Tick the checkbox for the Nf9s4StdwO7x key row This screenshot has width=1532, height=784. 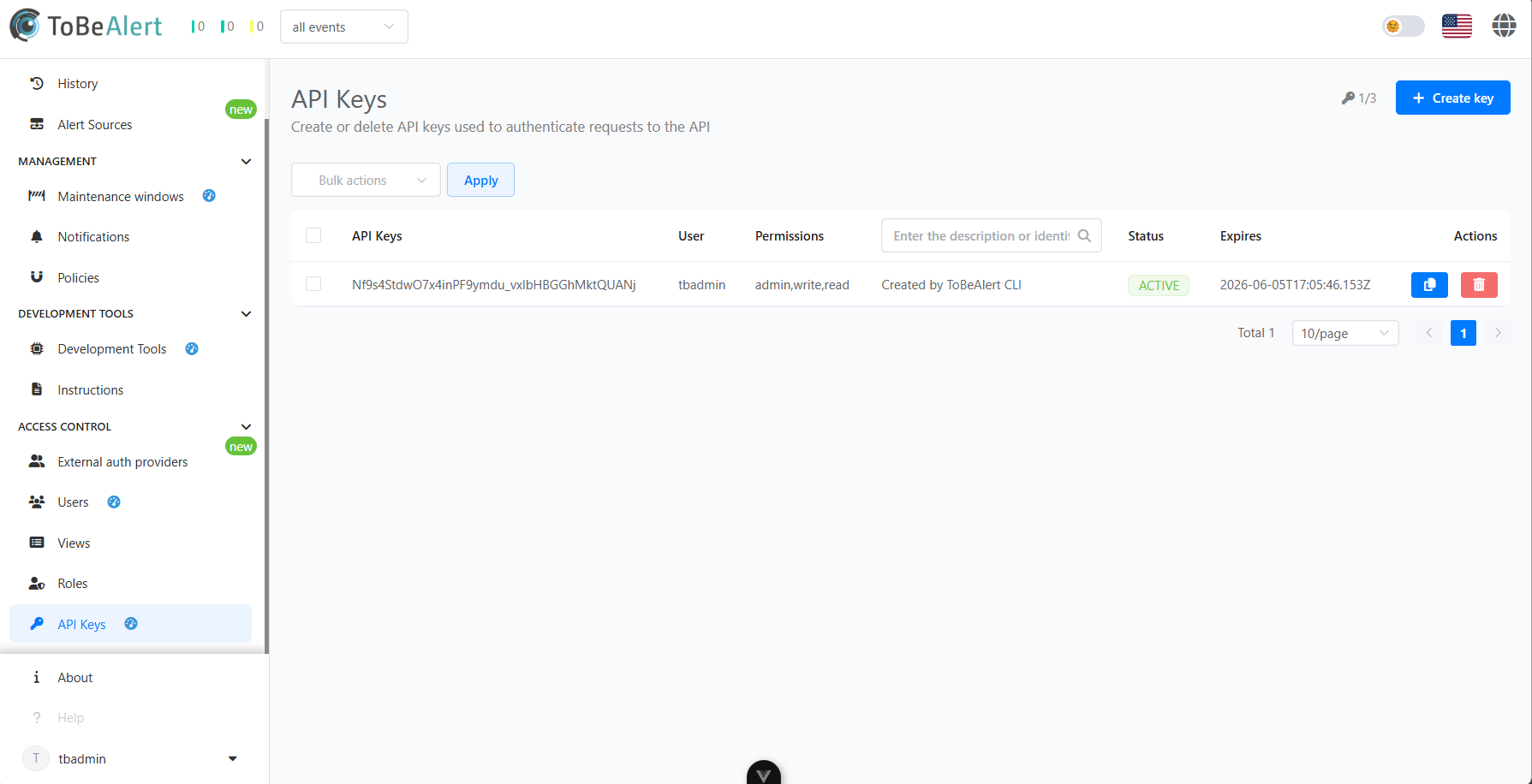click(313, 284)
